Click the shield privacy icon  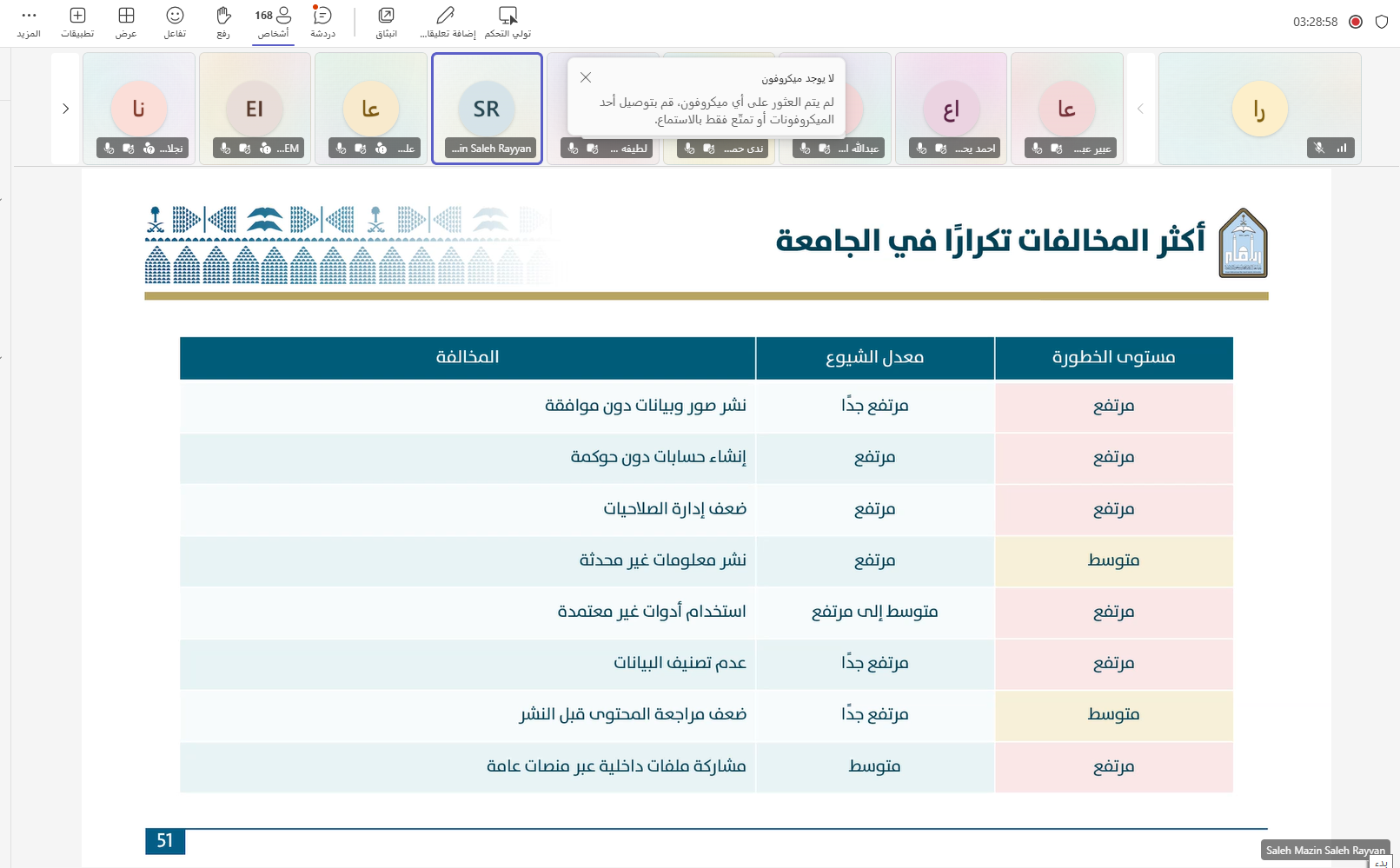click(1382, 22)
